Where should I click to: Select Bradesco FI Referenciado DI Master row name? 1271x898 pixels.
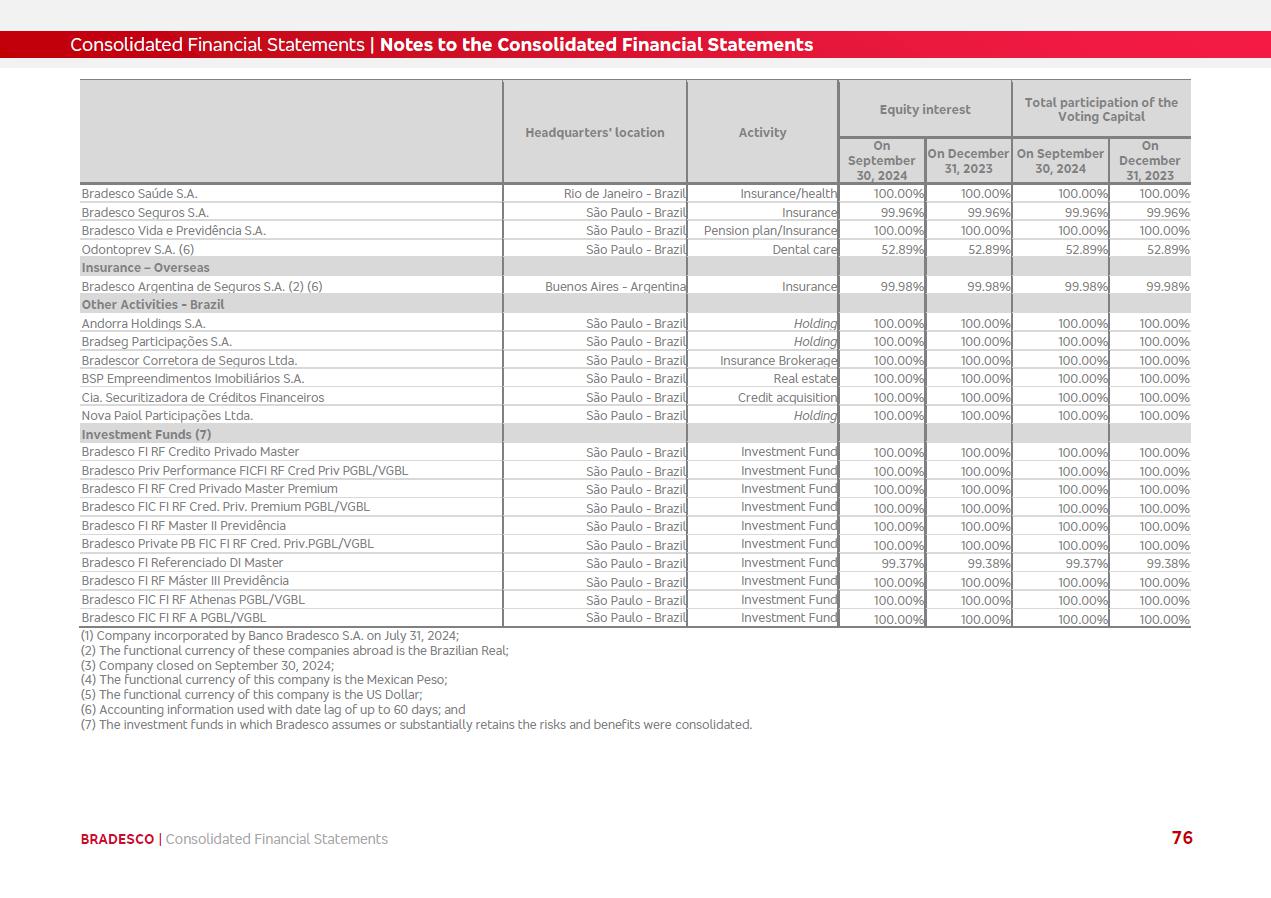tap(182, 563)
